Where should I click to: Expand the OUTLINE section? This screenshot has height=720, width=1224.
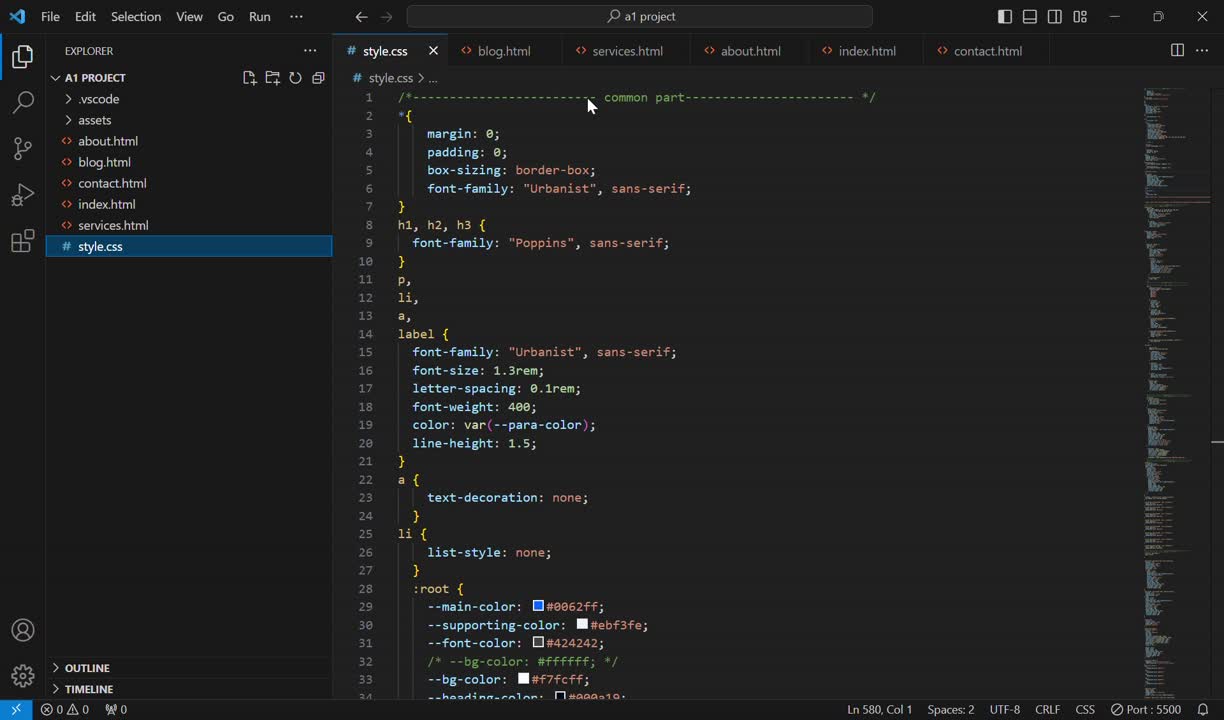click(87, 668)
